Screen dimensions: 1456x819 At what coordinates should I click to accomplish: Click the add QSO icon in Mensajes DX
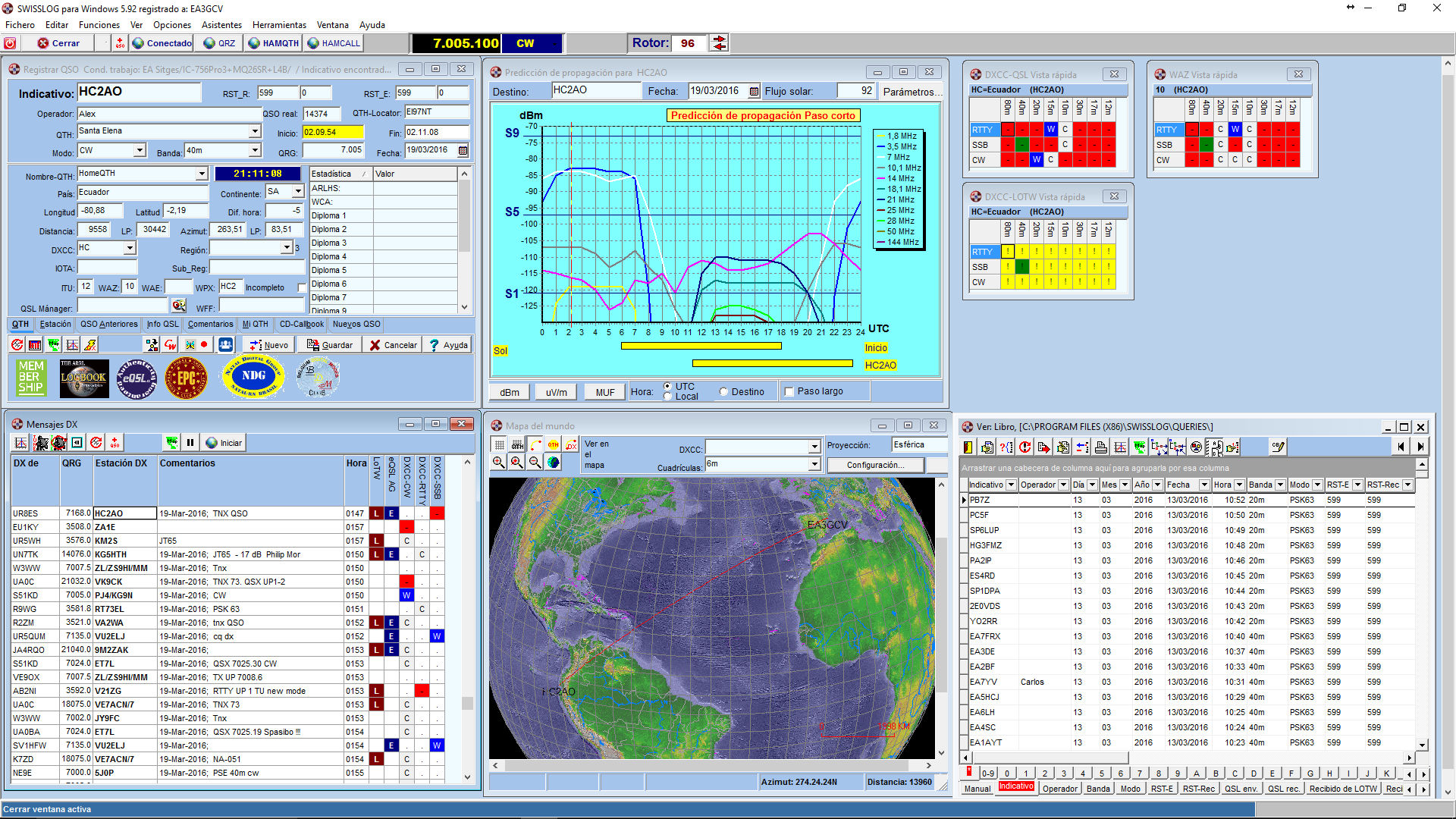(114, 443)
